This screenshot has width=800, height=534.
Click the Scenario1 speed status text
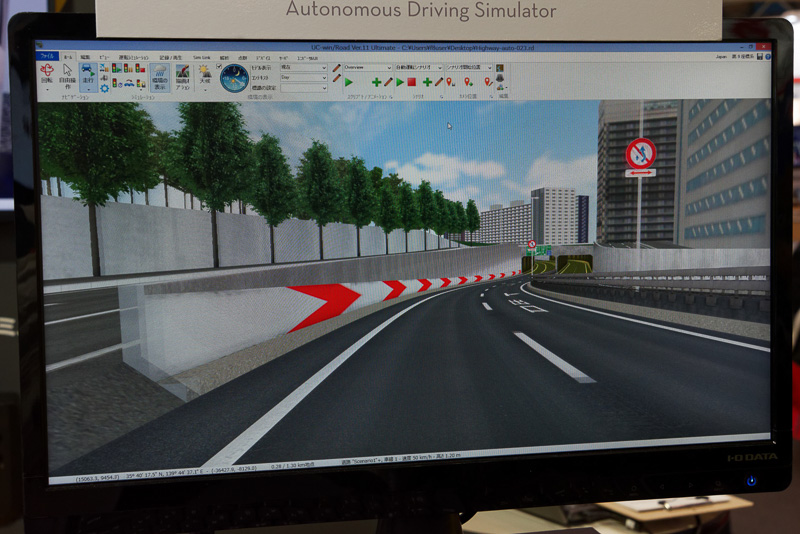click(x=401, y=457)
